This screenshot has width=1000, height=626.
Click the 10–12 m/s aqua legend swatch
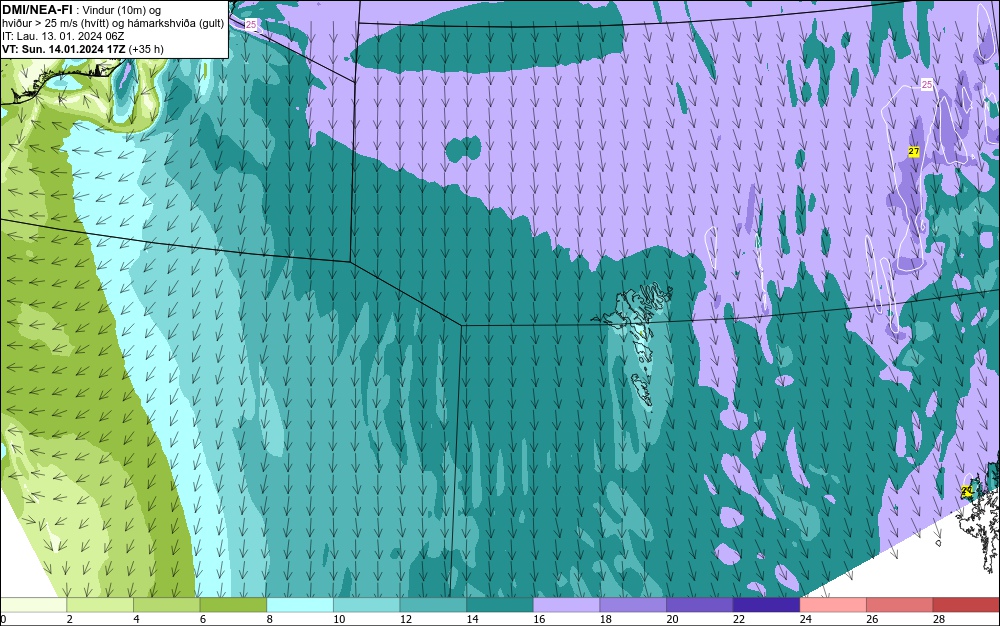[x=366, y=604]
